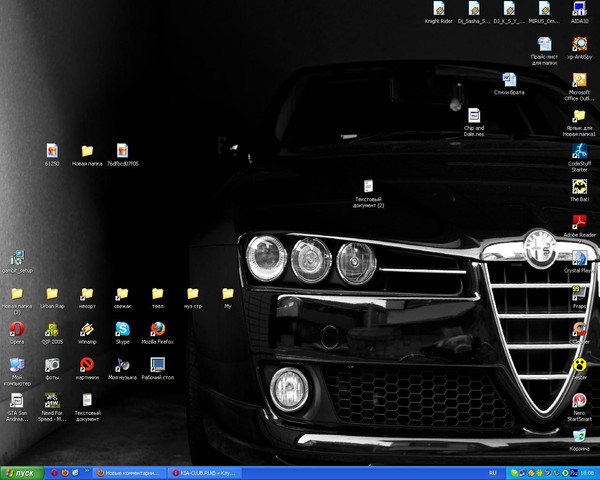Image resolution: width=600 pixels, height=480 pixels.
Task: Open The Bat! mail client icon
Action: [x=579, y=186]
